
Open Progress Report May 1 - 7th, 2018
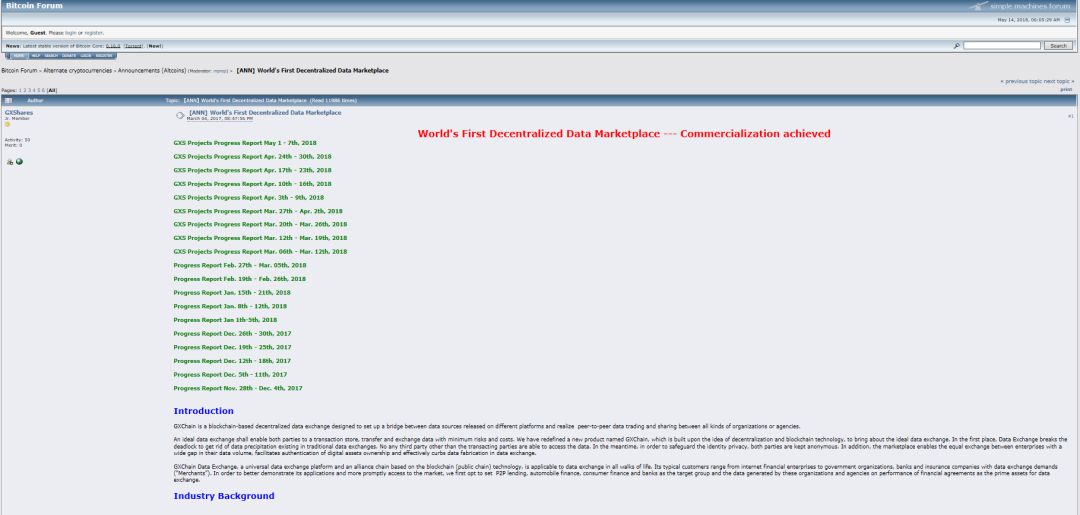tap(245, 143)
